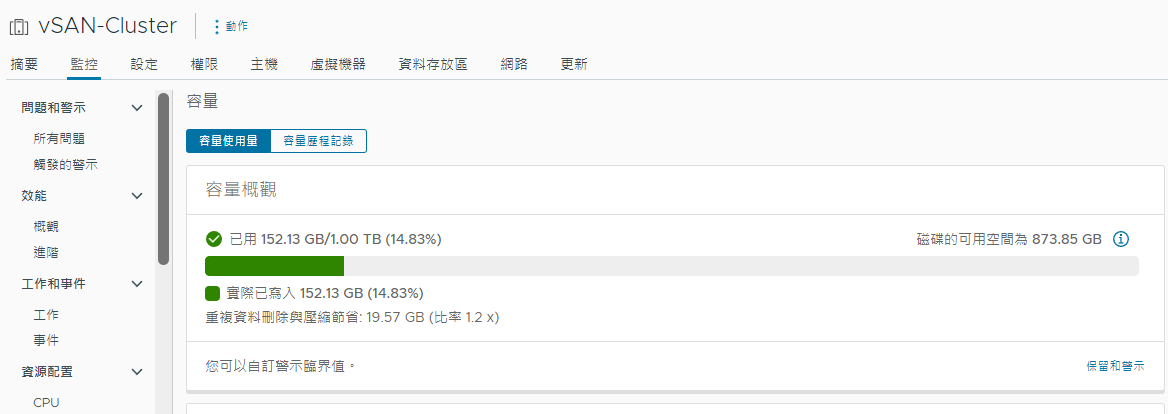Switch to the 容量歷程記錄 view
Screen dimensions: 1168x414
[319, 141]
